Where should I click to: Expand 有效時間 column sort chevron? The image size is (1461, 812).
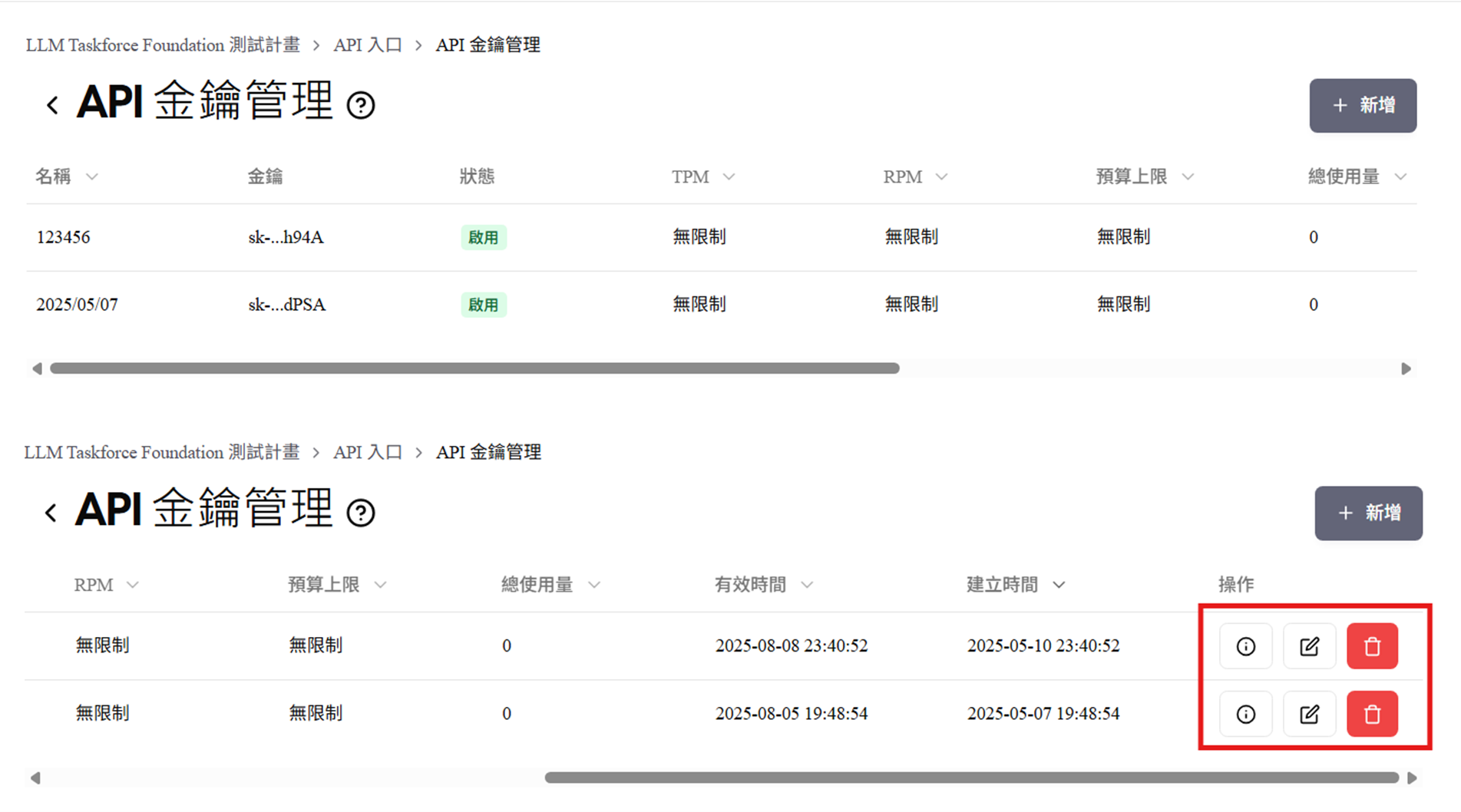tap(807, 585)
